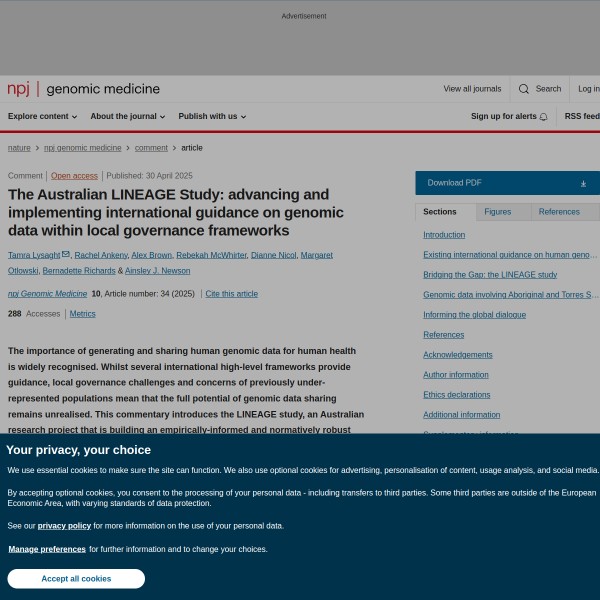Click the Metrics link
This screenshot has width=600, height=600.
[x=82, y=313]
